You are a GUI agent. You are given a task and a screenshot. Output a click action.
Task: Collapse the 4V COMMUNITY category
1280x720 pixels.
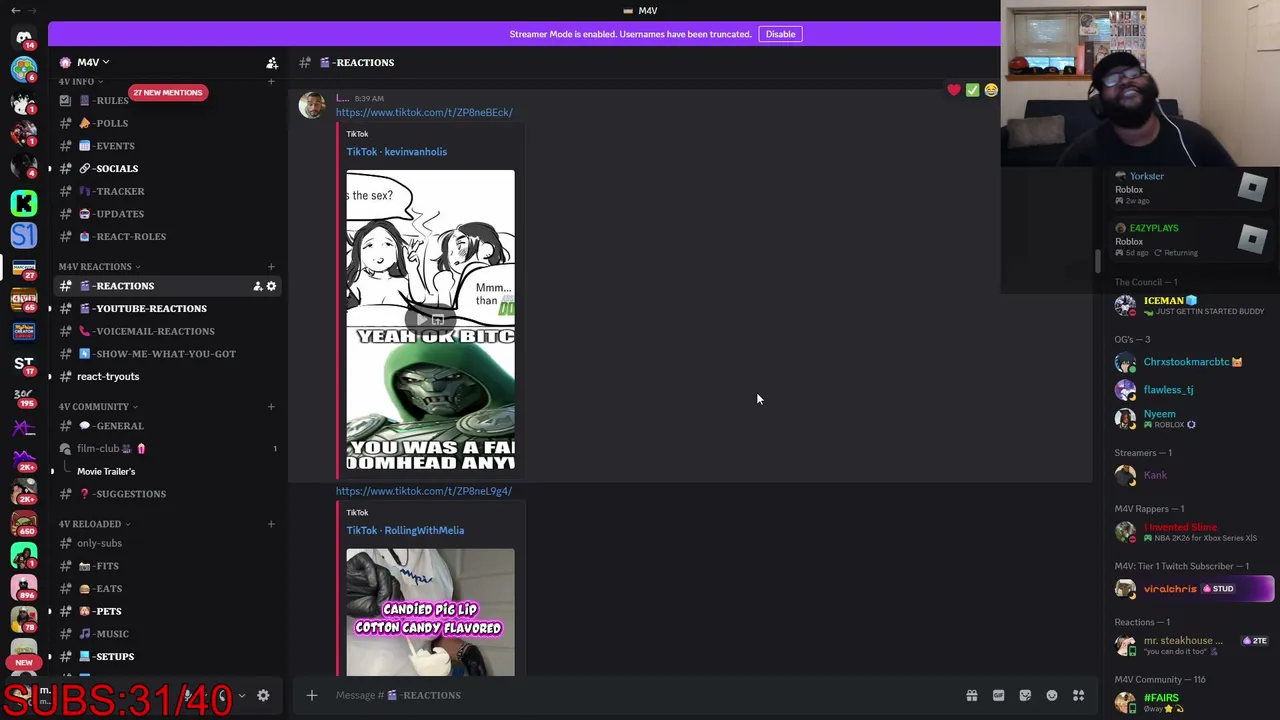pyautogui.click(x=98, y=406)
